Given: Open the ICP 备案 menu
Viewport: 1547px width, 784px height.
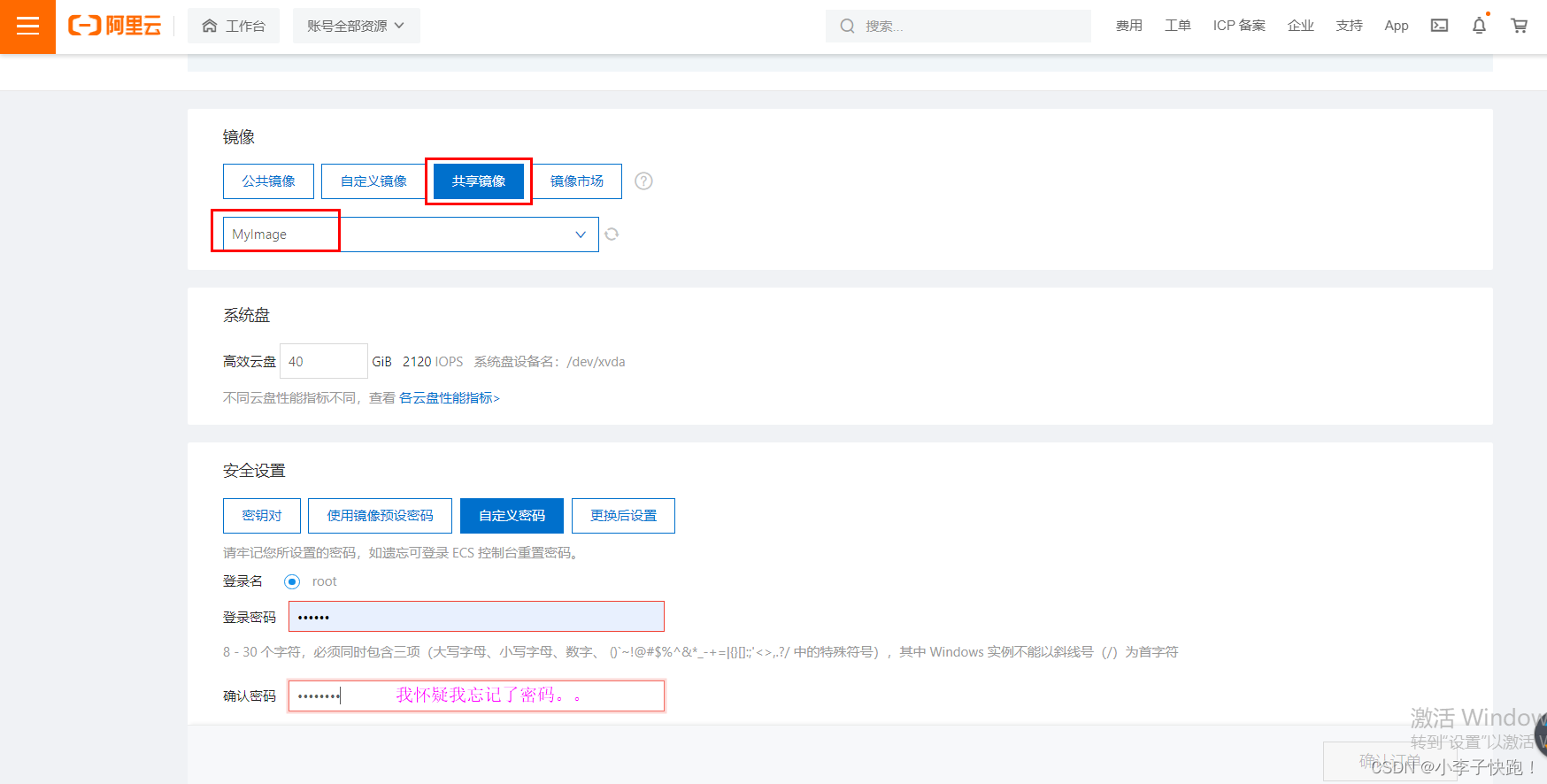Looking at the screenshot, I should 1239,26.
